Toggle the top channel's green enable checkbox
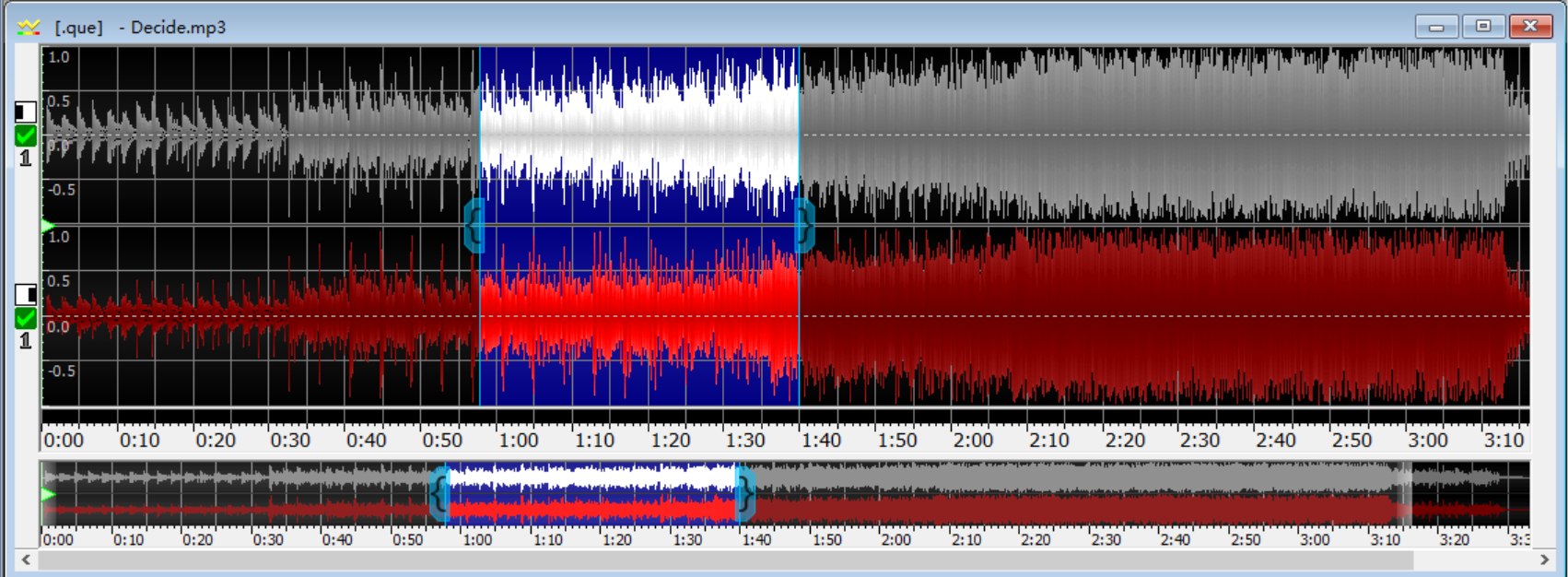1568x577 pixels. click(x=26, y=136)
